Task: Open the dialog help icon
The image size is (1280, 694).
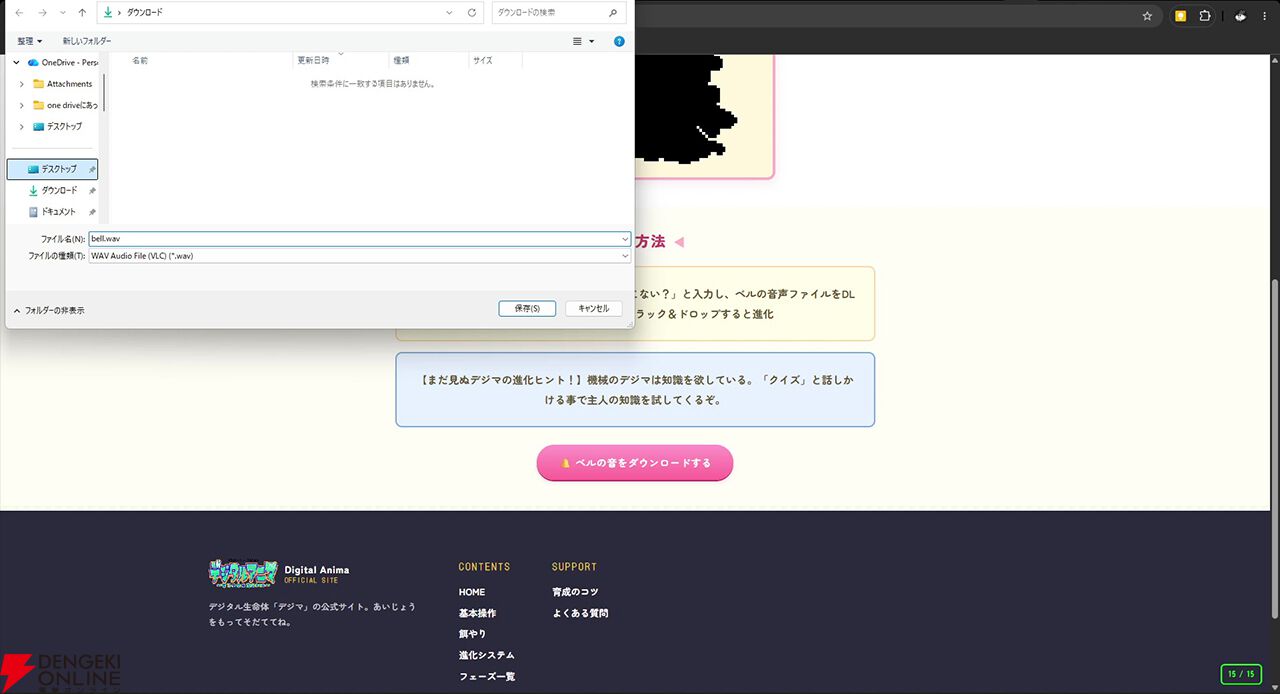Action: coord(619,41)
